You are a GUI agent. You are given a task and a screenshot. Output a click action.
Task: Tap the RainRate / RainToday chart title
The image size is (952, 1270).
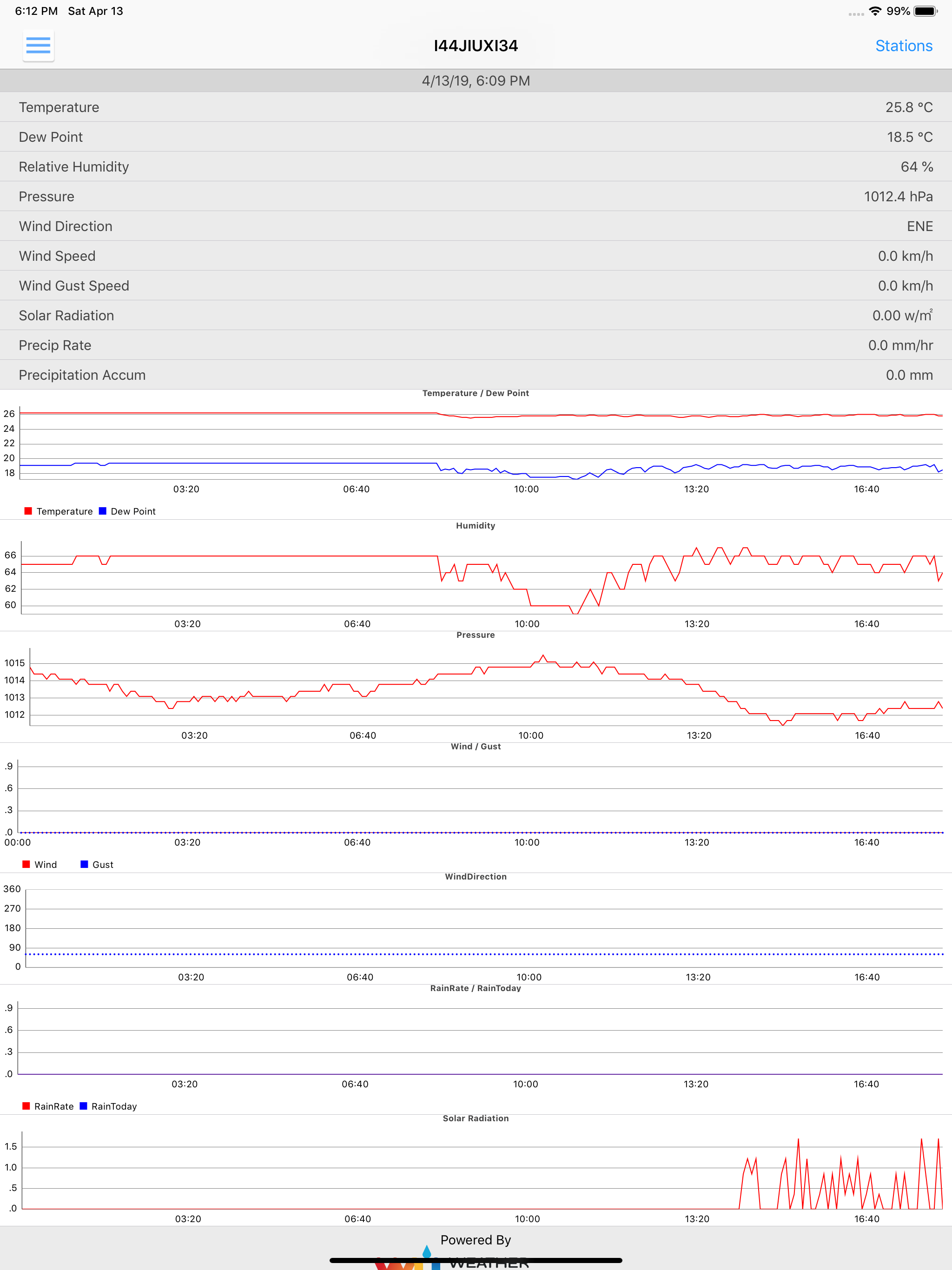[x=476, y=988]
